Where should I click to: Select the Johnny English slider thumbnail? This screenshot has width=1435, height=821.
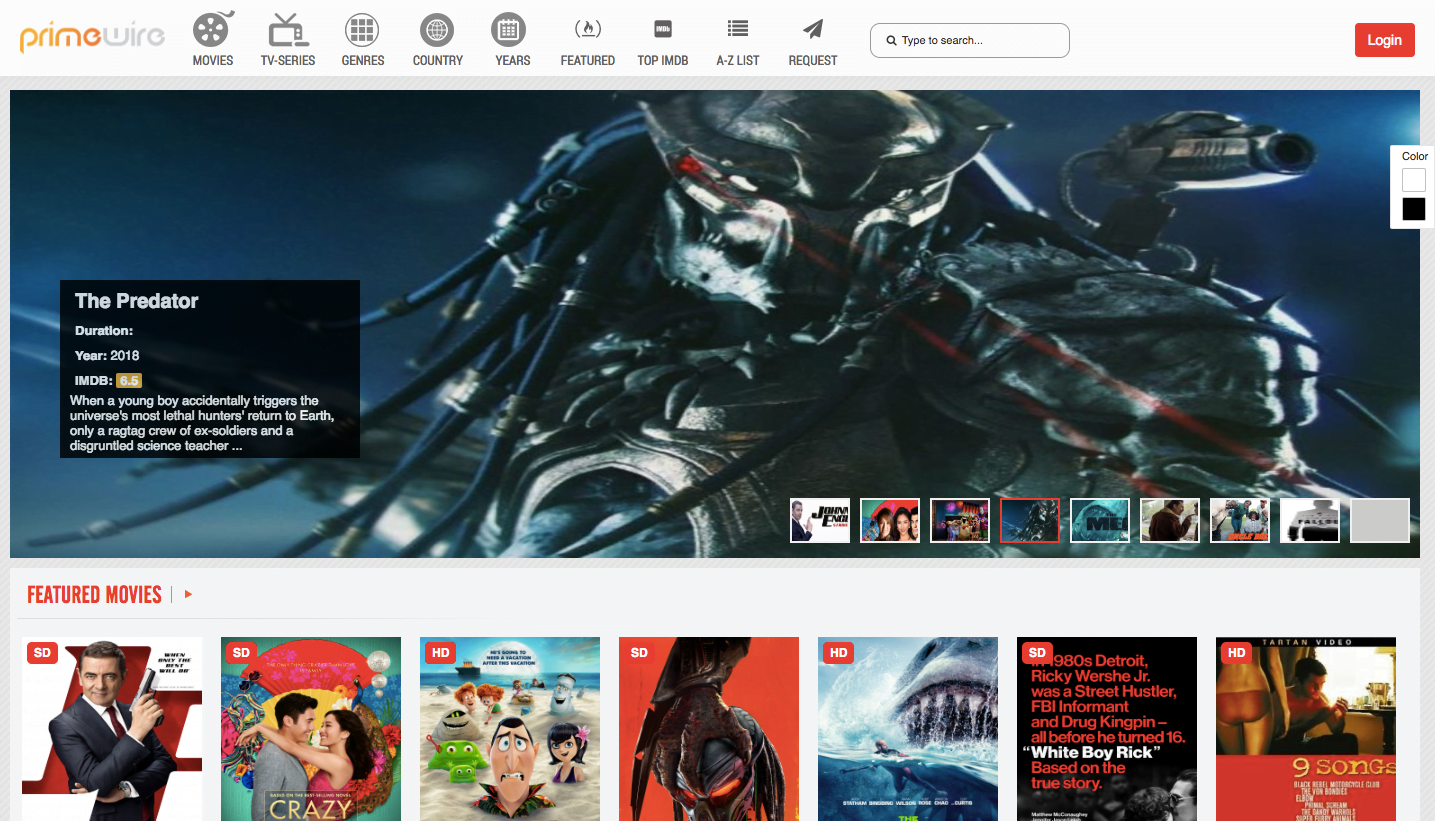coord(820,520)
